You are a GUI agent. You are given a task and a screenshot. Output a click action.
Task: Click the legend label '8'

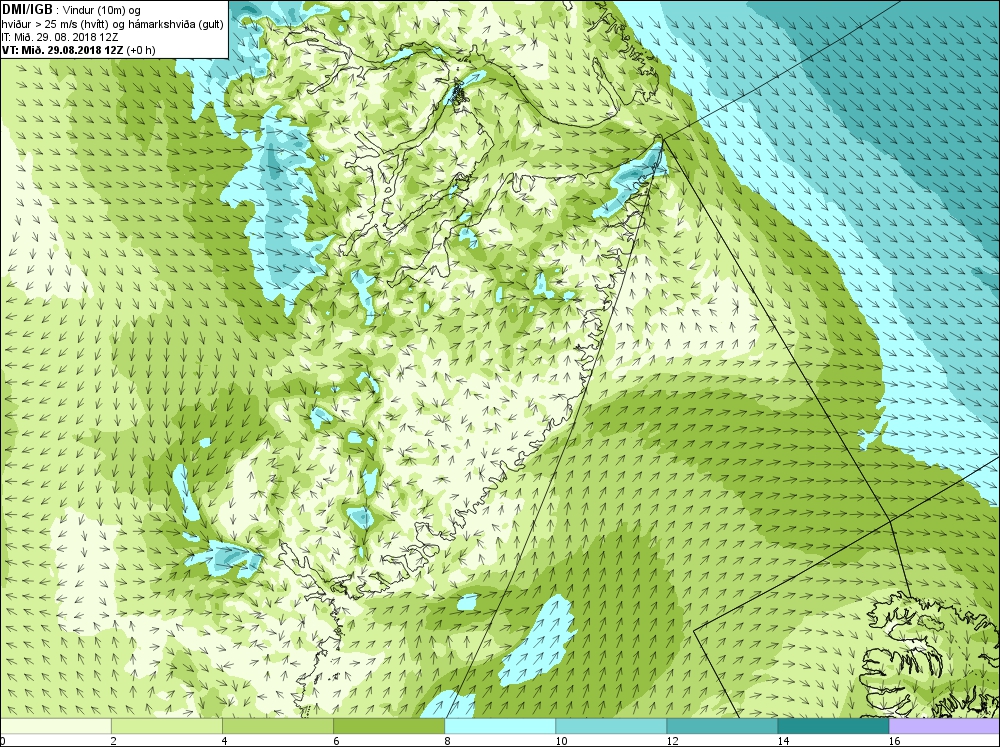click(x=447, y=741)
